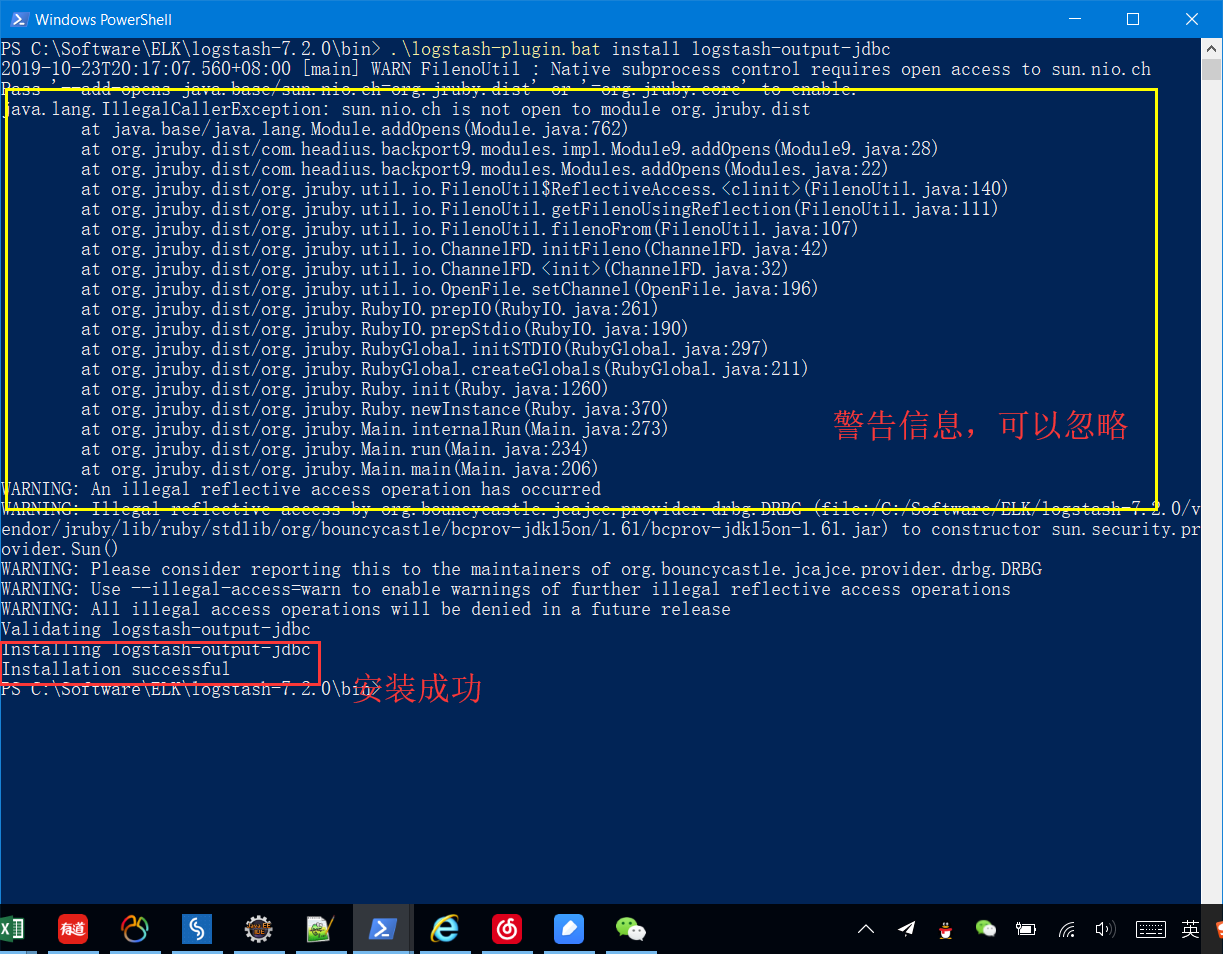
Task: Open the green notepad app in taskbar
Action: click(320, 929)
